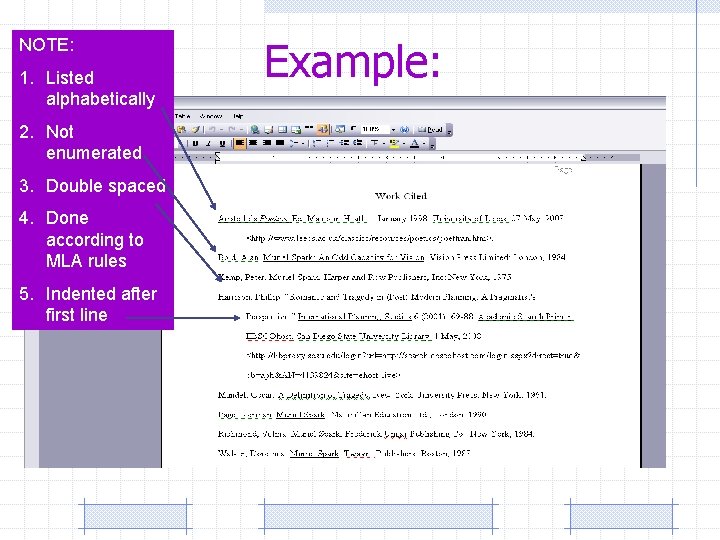720x540 pixels.
Task: Click the Decrease Indent icon
Action: coord(344,143)
